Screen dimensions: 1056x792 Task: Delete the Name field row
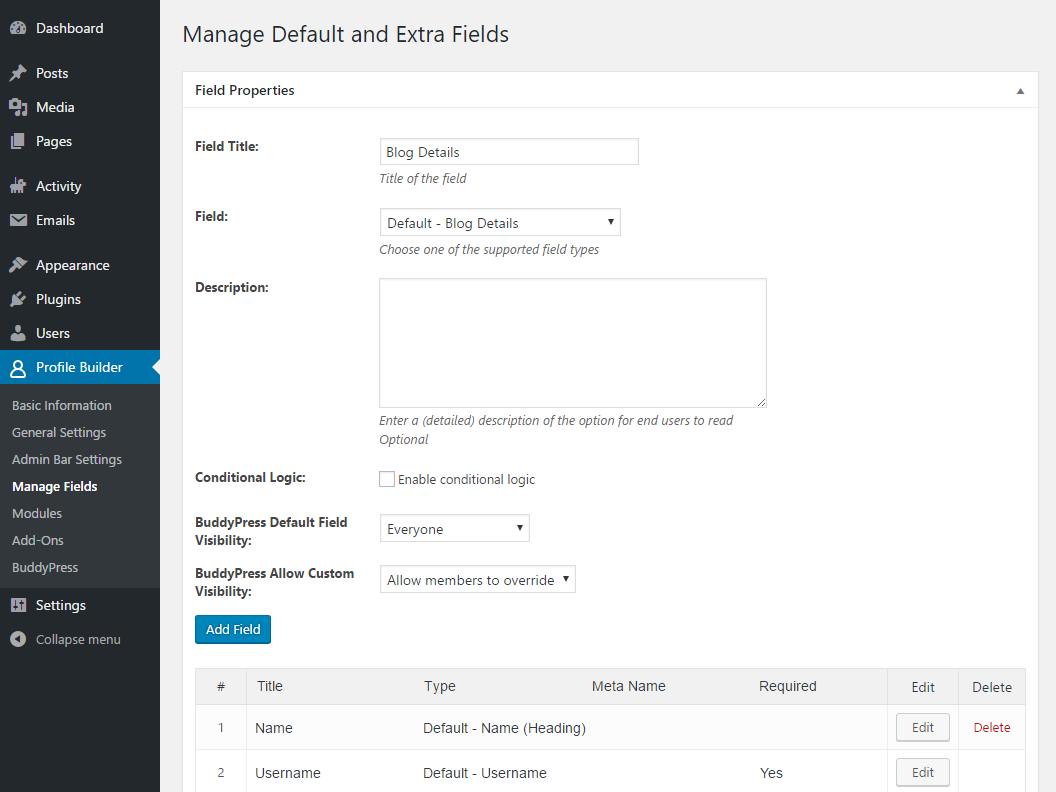(992, 727)
